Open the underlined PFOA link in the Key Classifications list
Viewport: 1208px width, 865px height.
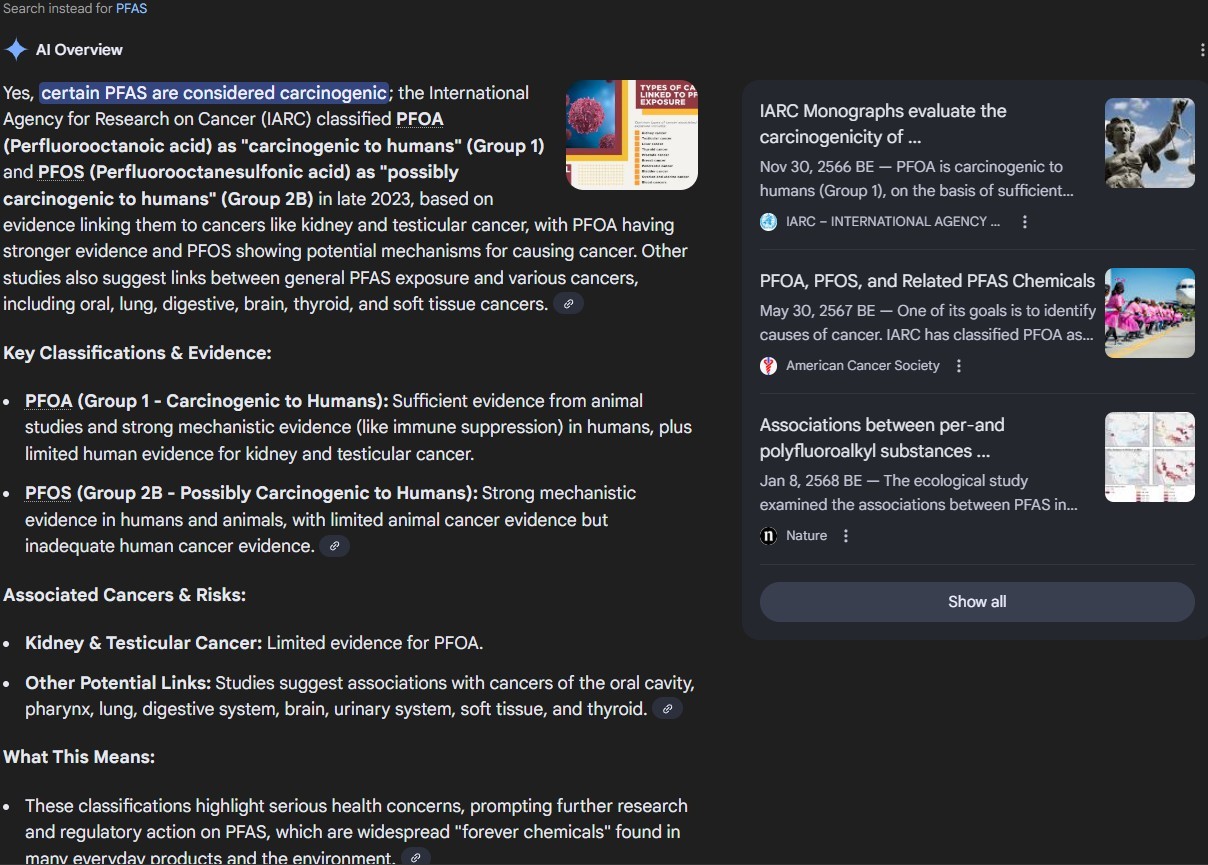pyautogui.click(x=49, y=401)
